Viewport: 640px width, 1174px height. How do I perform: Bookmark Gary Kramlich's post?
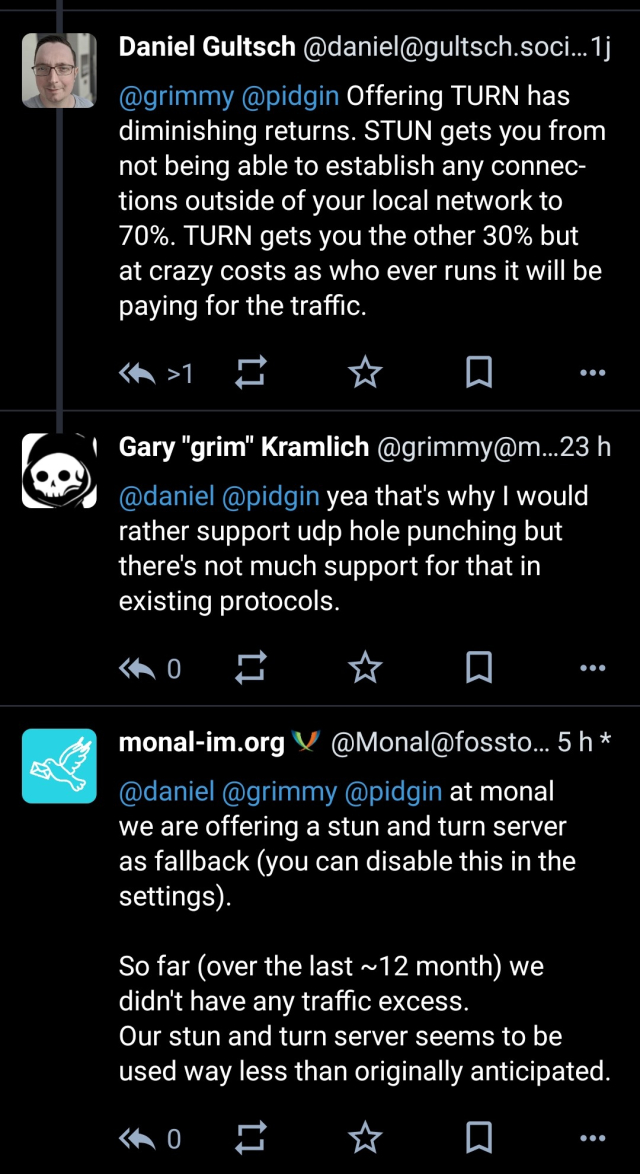tap(479, 668)
